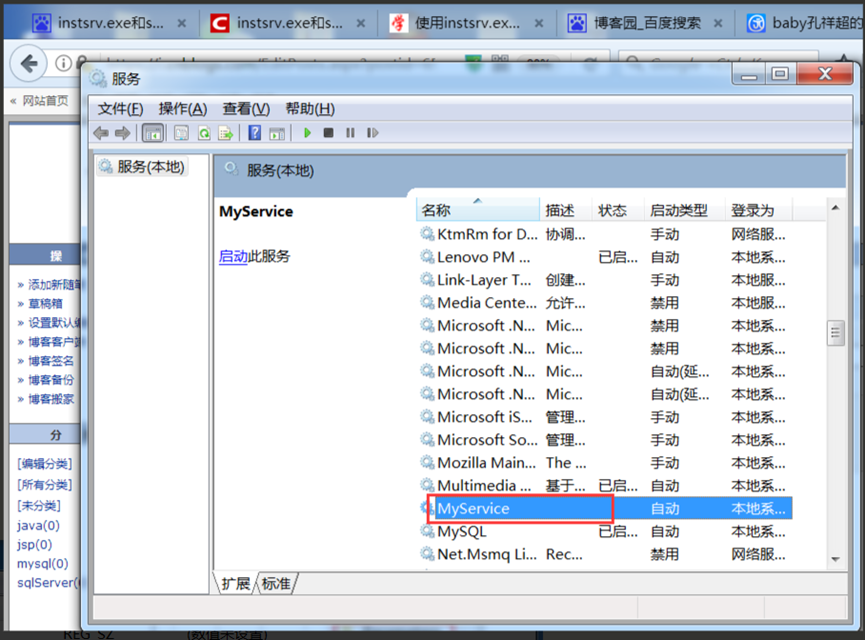865x640 pixels.
Task: Sort by 名称 column header
Action: [477, 210]
